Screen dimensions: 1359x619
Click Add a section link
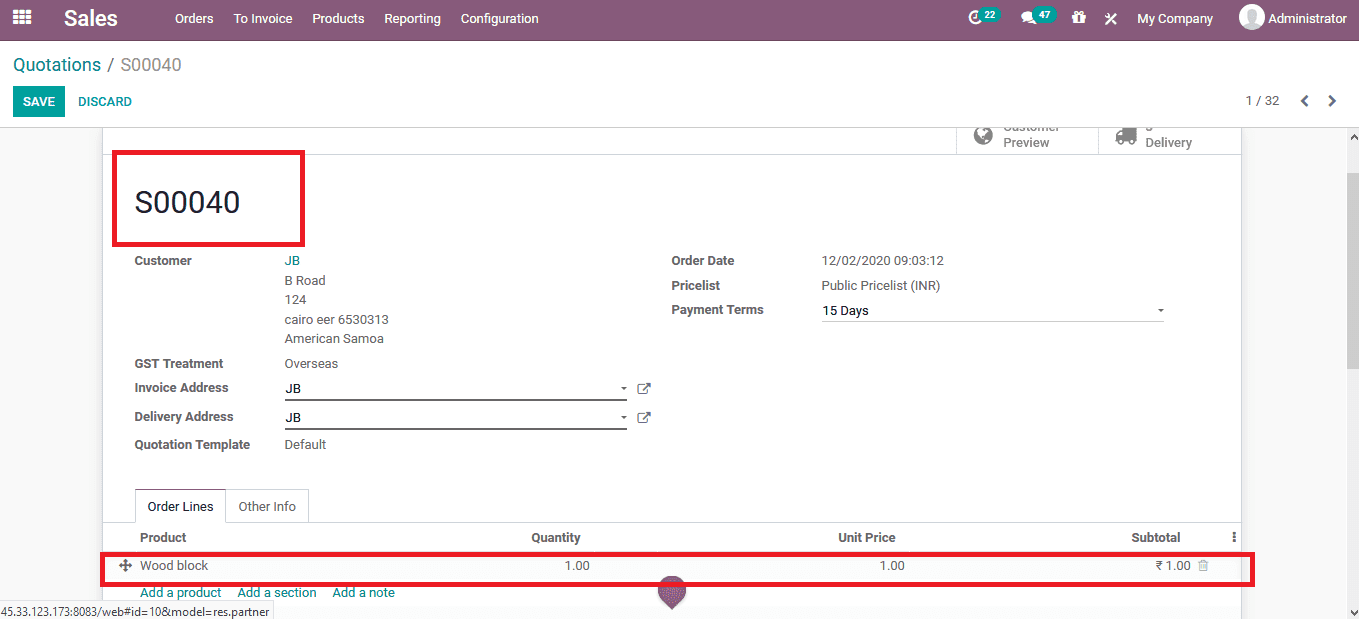pos(277,593)
